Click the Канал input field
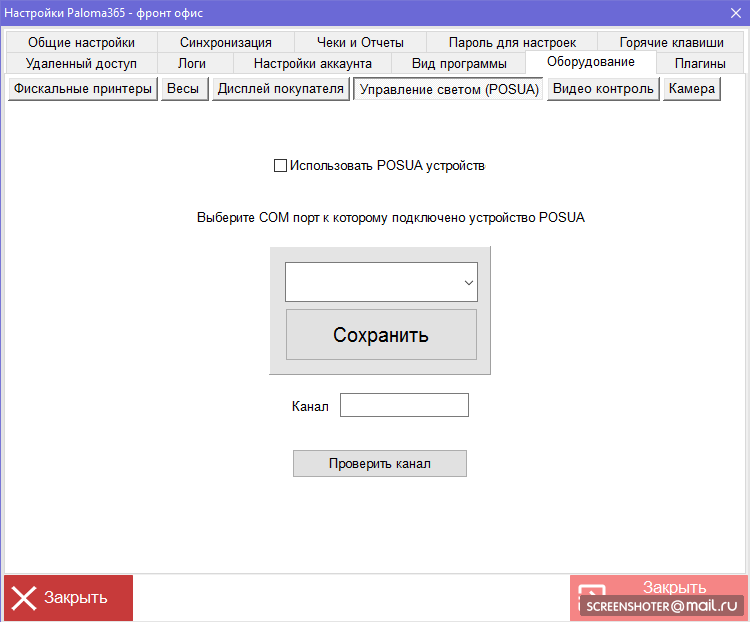 coord(404,405)
